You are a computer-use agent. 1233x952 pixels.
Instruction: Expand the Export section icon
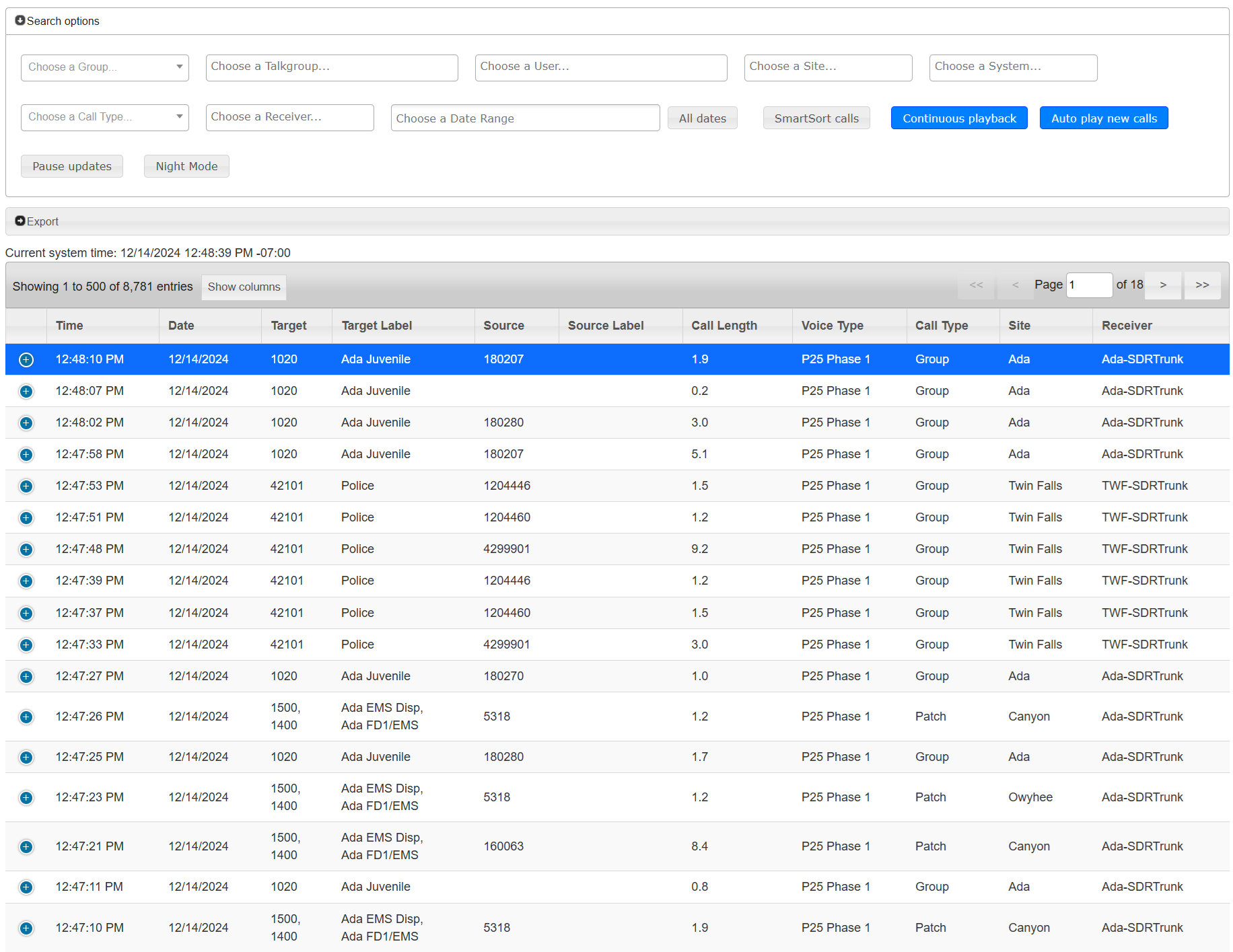21,221
